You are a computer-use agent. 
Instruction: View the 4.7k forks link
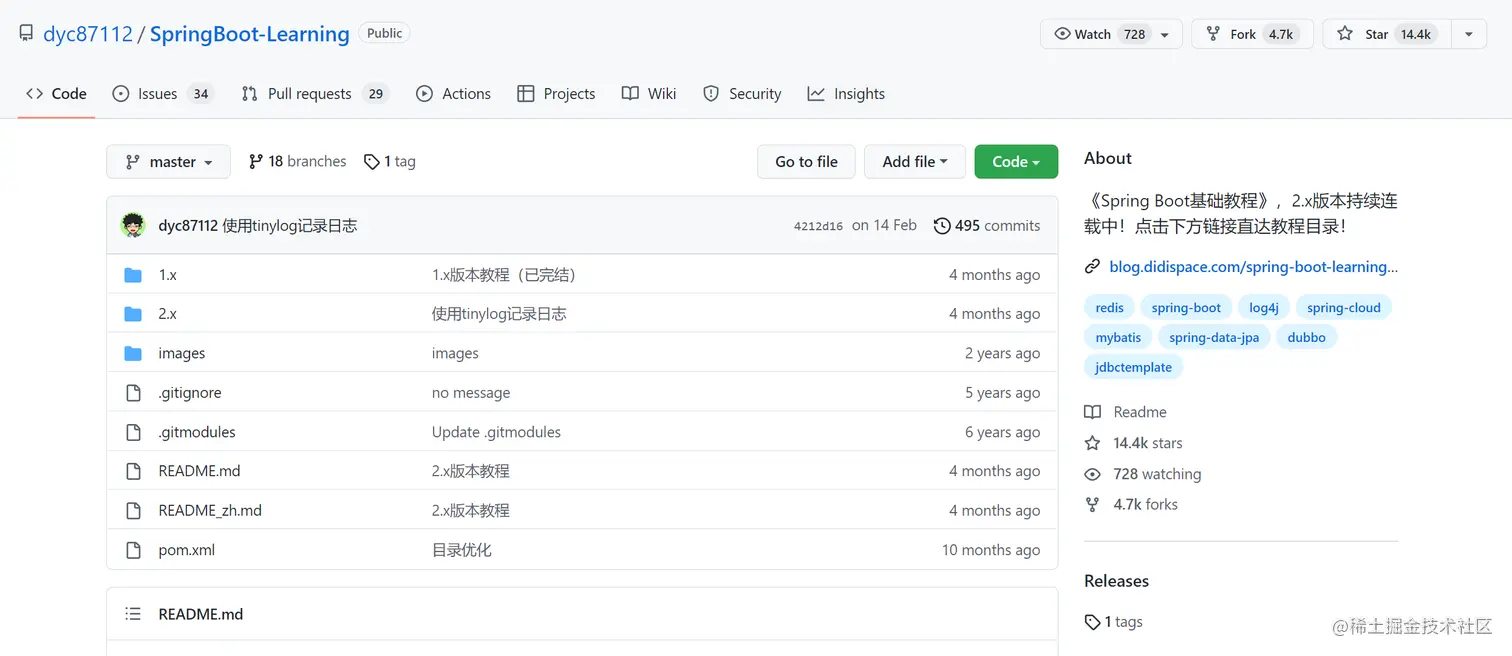point(1132,504)
